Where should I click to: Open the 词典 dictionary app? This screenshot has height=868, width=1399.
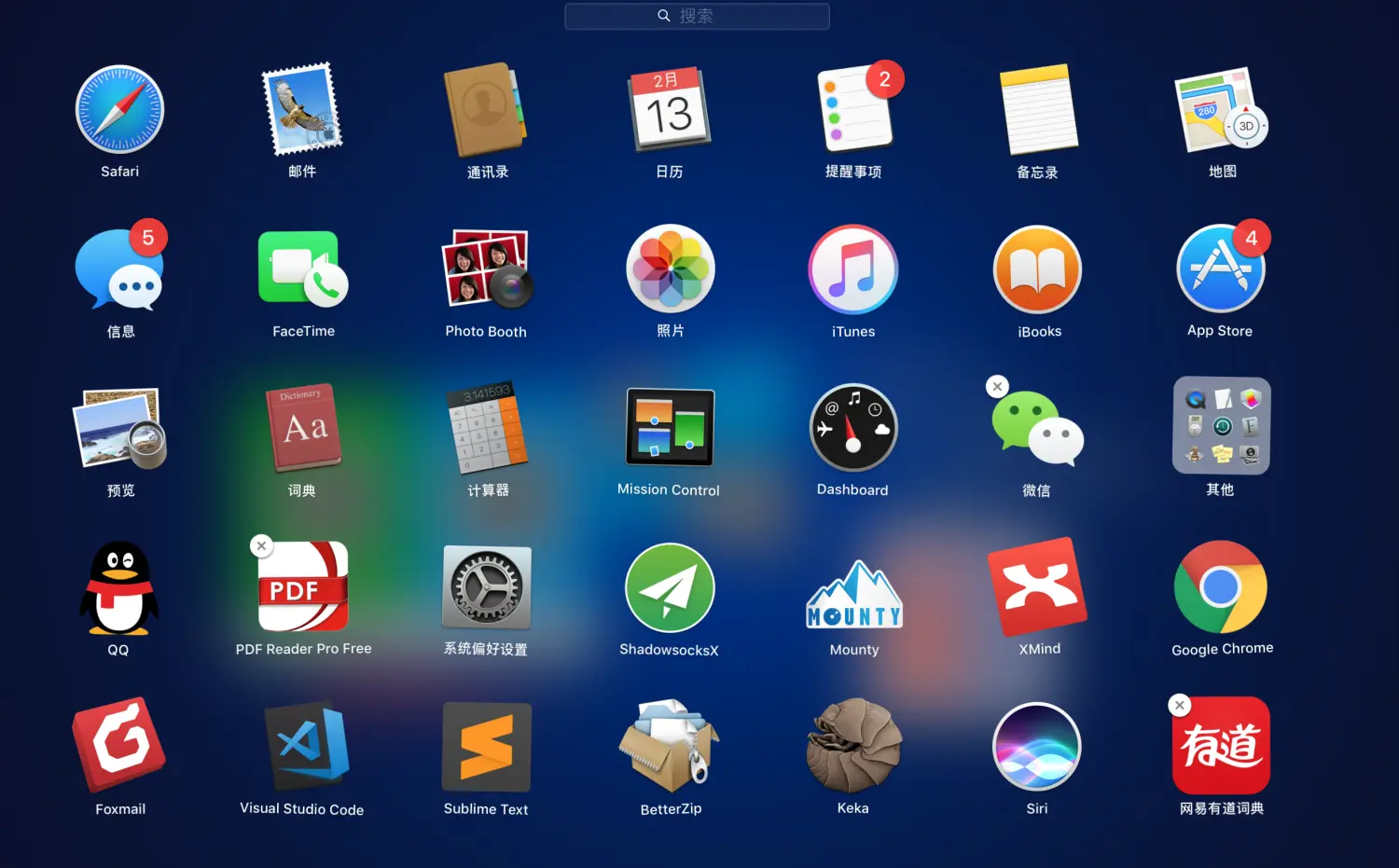click(x=302, y=428)
